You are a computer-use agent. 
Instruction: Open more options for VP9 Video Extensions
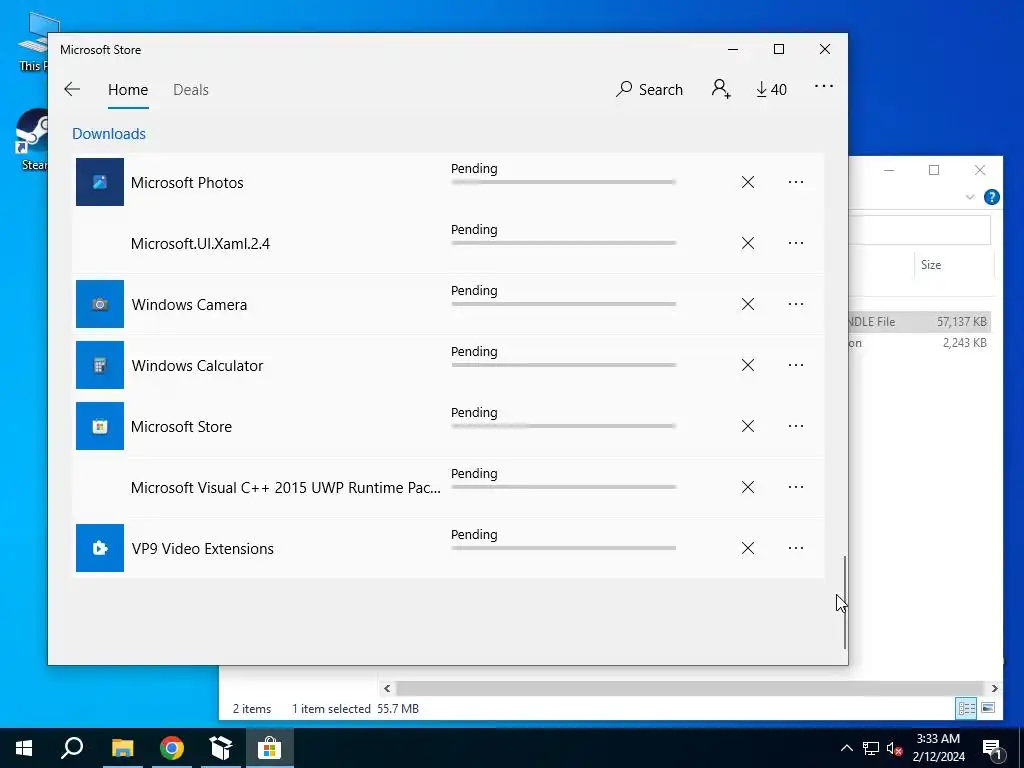pyautogui.click(x=795, y=548)
